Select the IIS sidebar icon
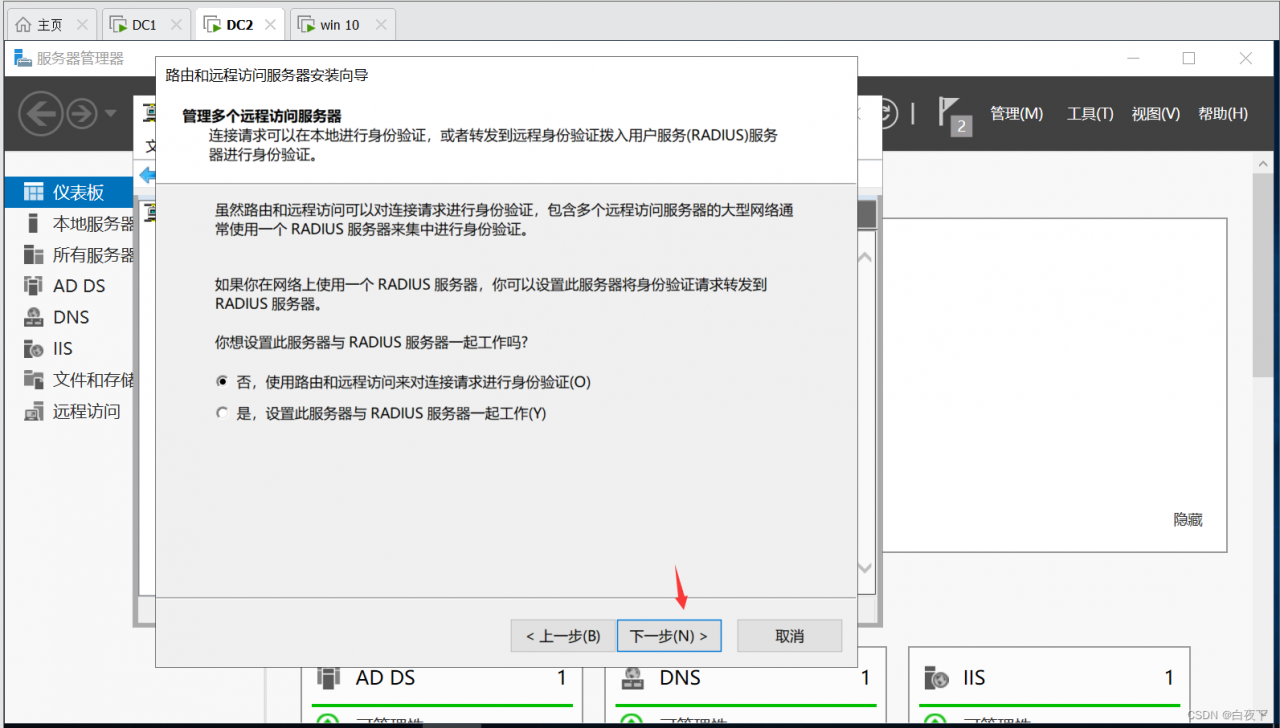Screen dimensions: 1280x728 click(34, 348)
